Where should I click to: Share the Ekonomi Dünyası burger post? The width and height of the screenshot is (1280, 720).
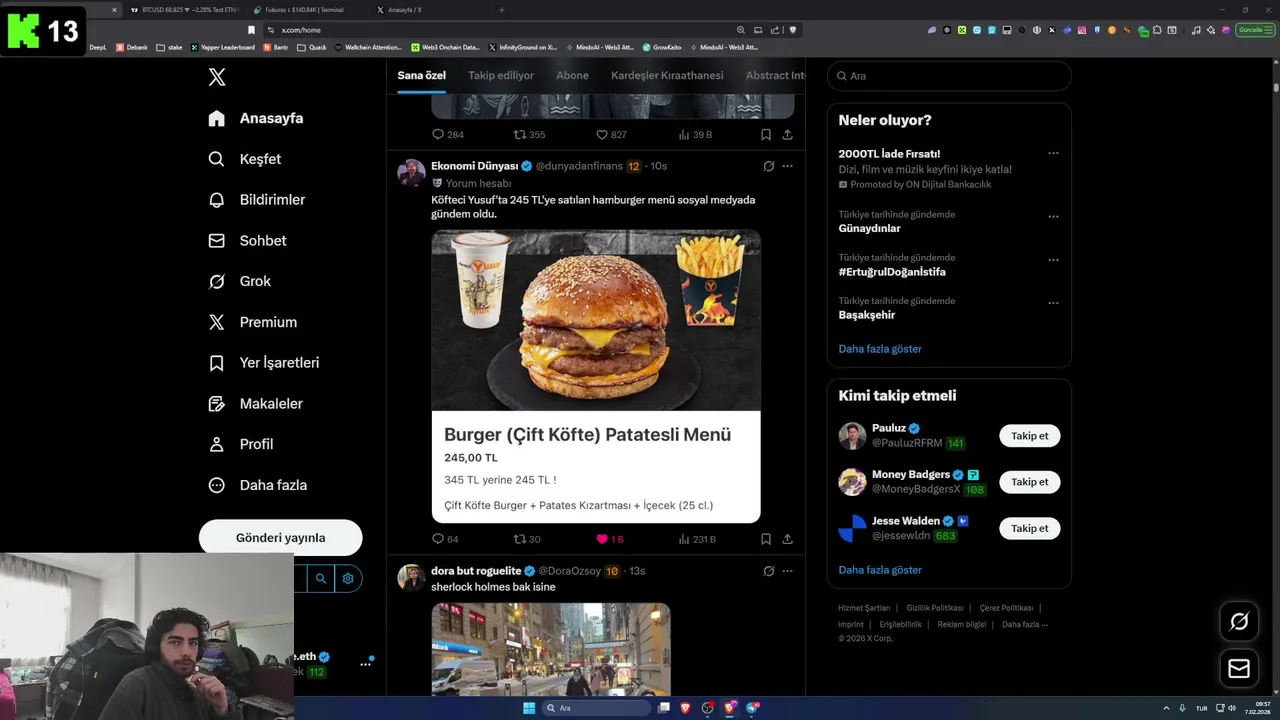pos(787,539)
